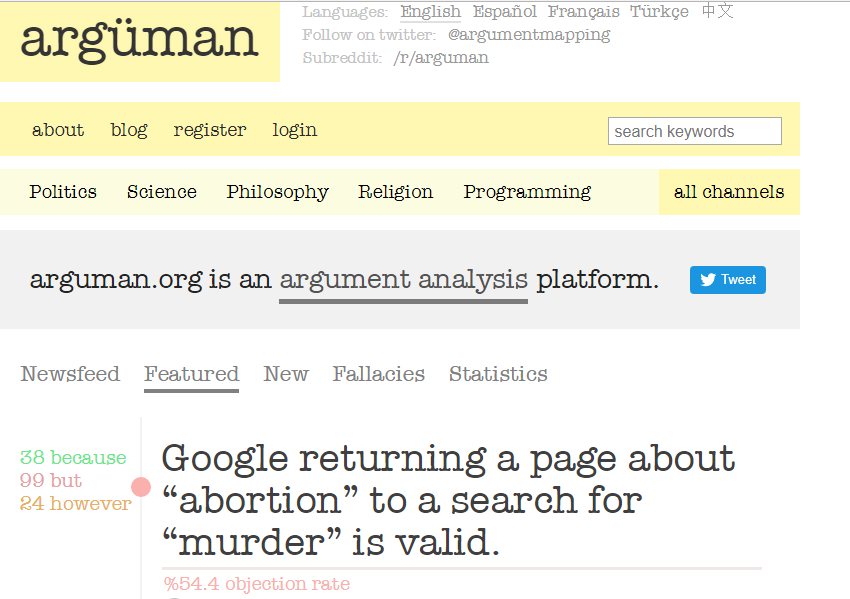Click the '99 but' count
850x599 pixels.
50,480
